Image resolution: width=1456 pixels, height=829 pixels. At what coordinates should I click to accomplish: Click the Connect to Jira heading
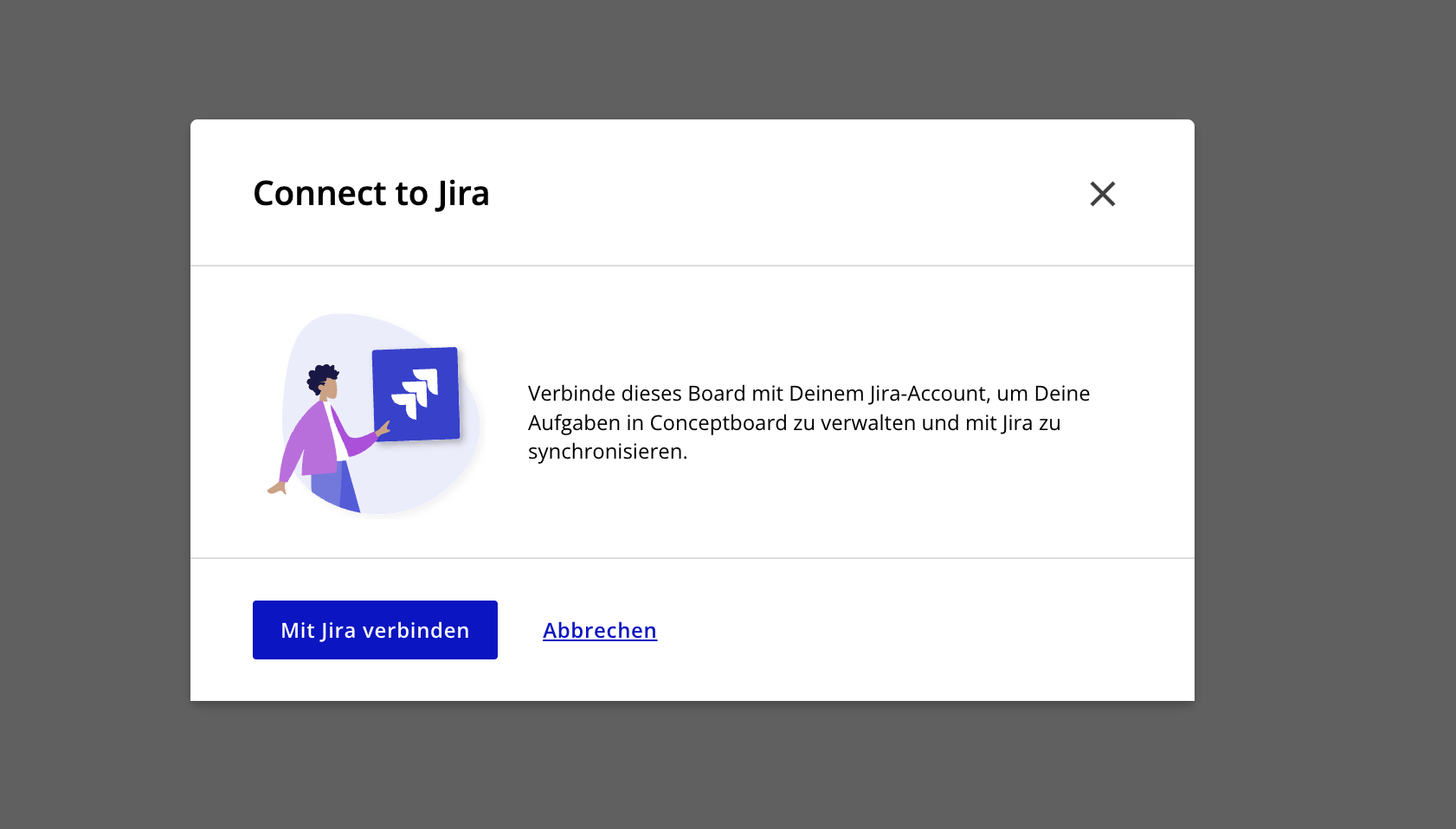(370, 194)
